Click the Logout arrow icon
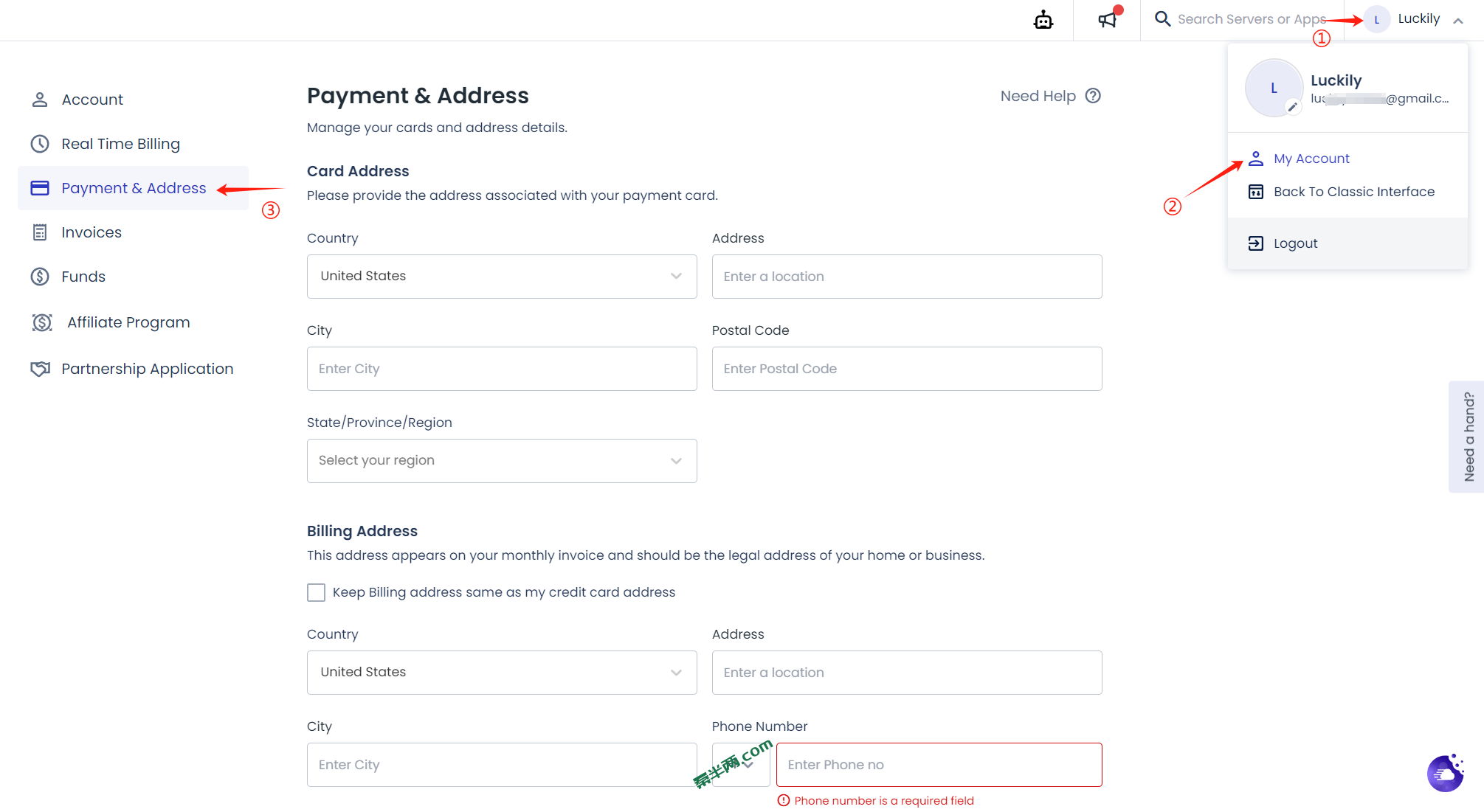Screen dimensions: 1484x812 coord(1256,243)
